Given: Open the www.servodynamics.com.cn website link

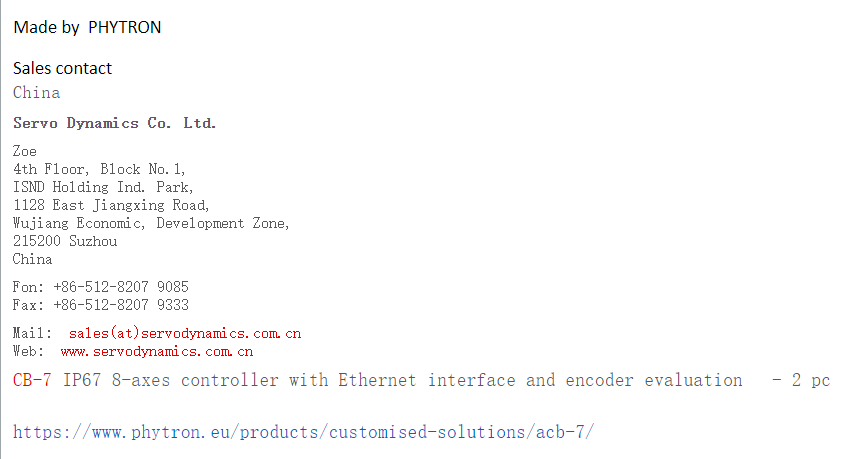Looking at the screenshot, I should tap(156, 352).
